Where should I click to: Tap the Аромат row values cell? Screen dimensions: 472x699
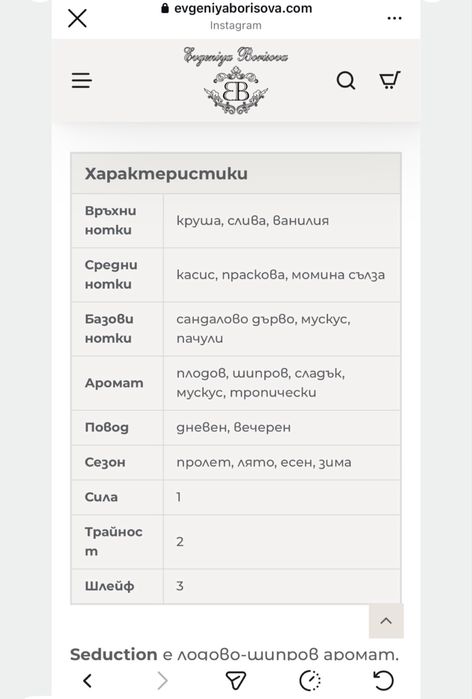coord(282,383)
